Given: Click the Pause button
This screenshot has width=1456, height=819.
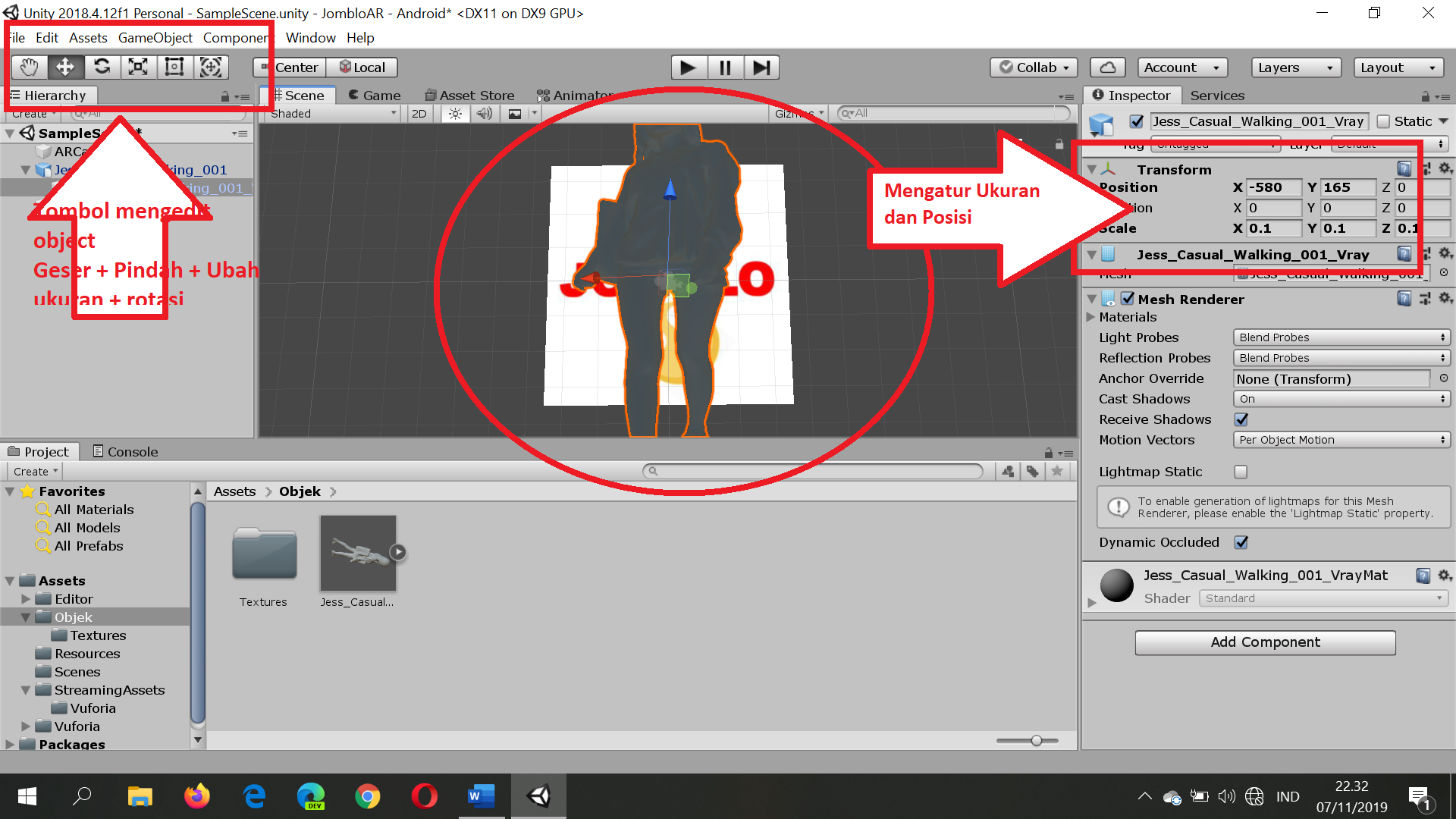Looking at the screenshot, I should pos(725,67).
